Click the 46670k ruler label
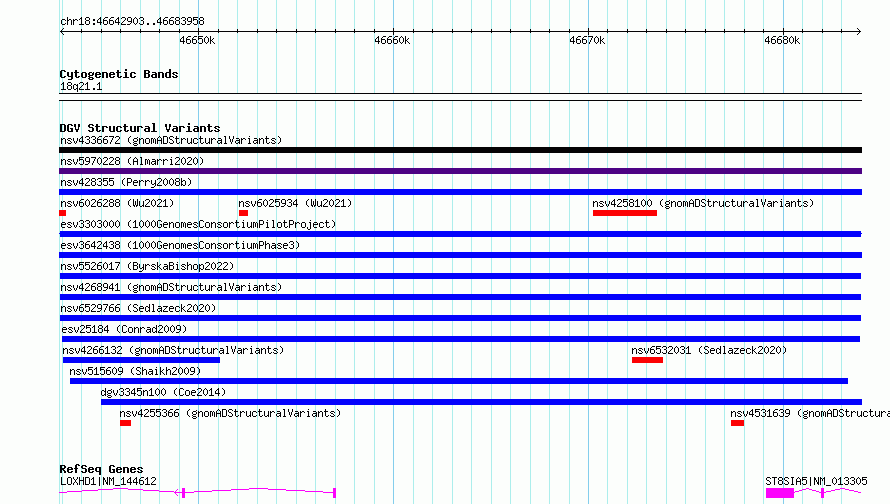890x504 pixels. 587,40
